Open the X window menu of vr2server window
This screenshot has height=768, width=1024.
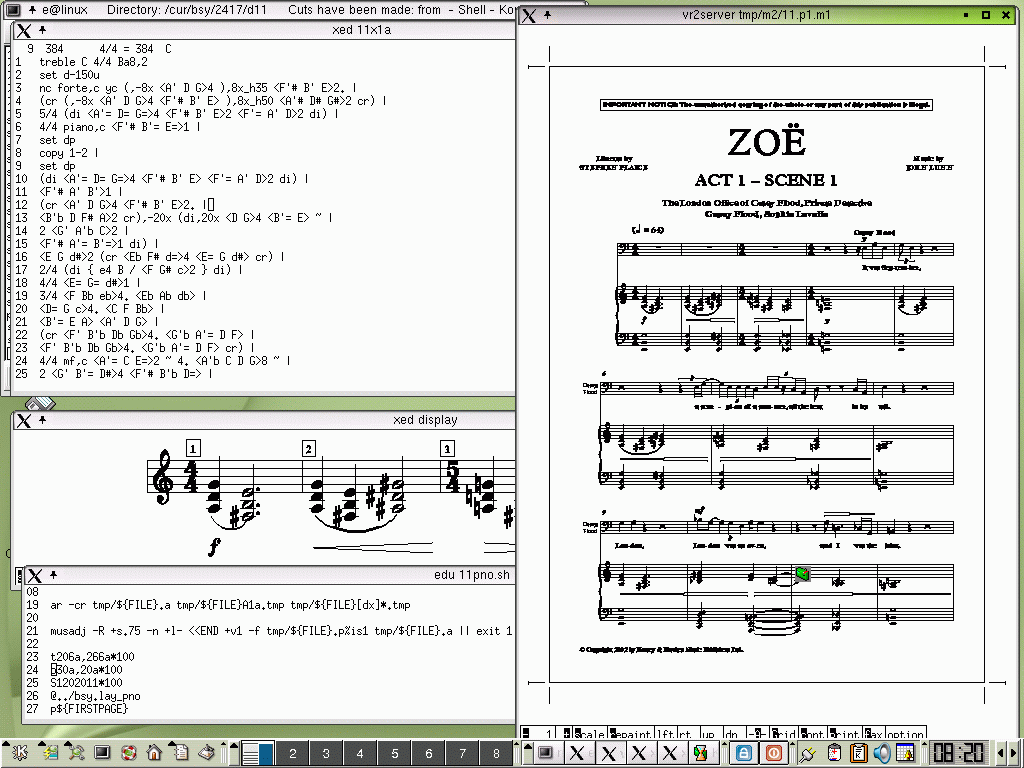(x=528, y=16)
